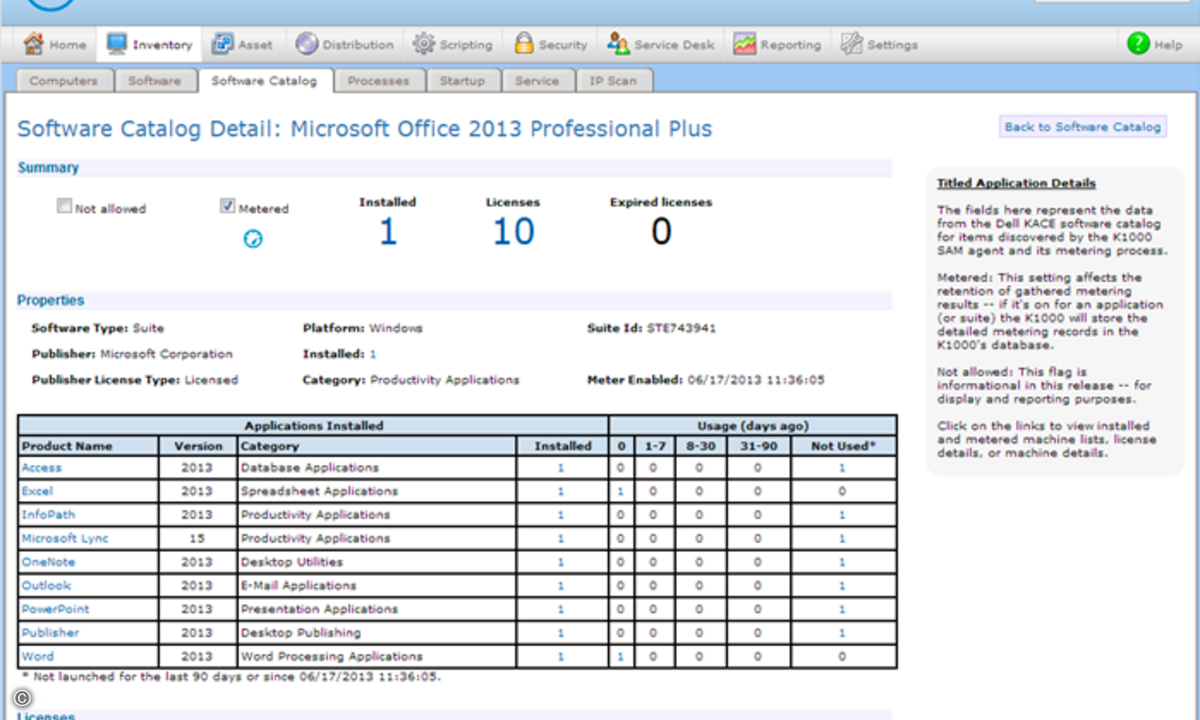This screenshot has width=1200, height=720.
Task: Click the Not Used* column header
Action: [x=842, y=446]
